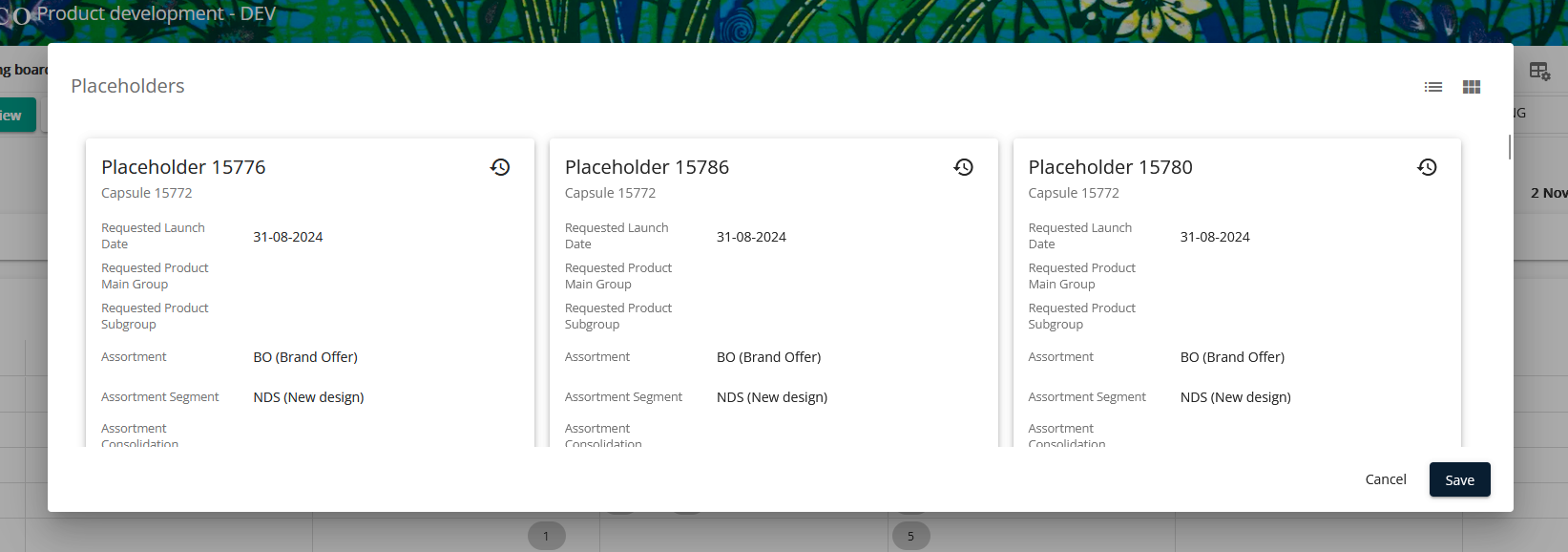Click the badge showing 1 below dialog
Image resolution: width=1568 pixels, height=552 pixels.
point(546,536)
